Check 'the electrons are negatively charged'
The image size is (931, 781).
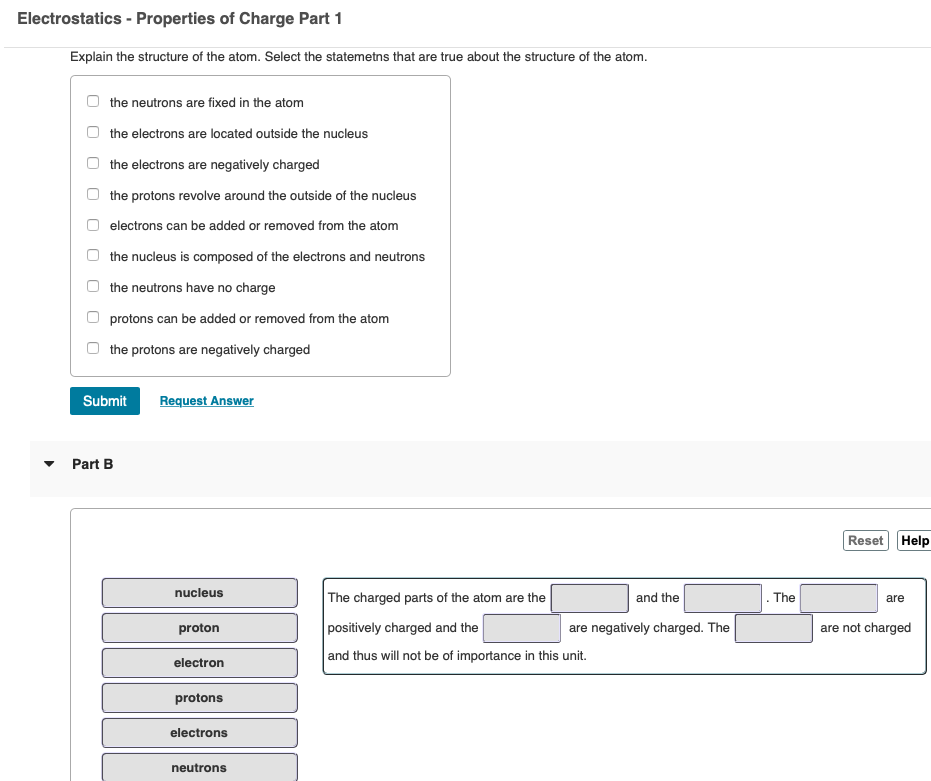92,162
